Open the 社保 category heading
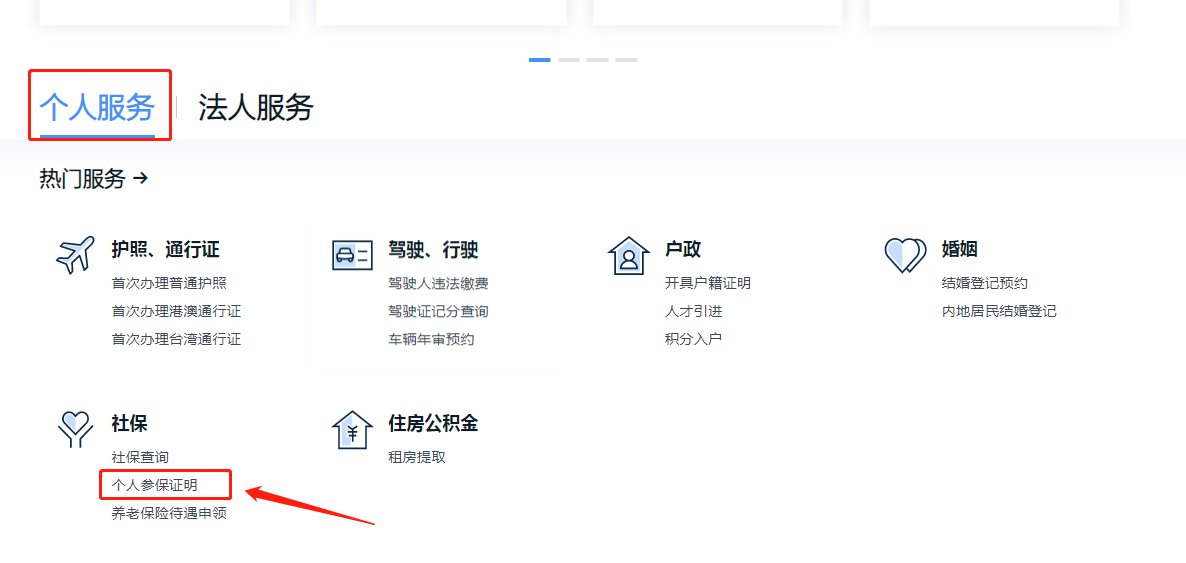This screenshot has height=563, width=1186. [129, 424]
